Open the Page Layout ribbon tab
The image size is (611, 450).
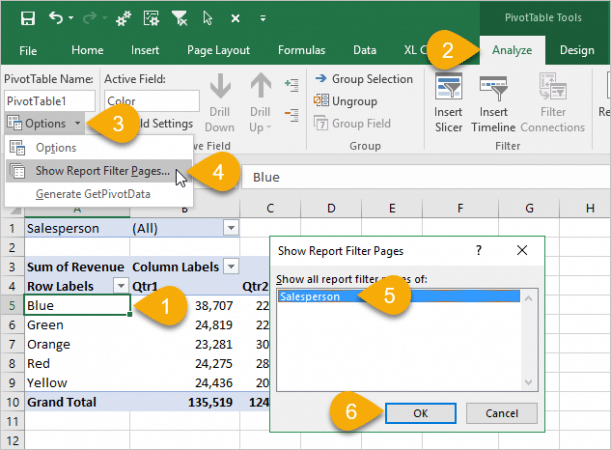tap(221, 50)
